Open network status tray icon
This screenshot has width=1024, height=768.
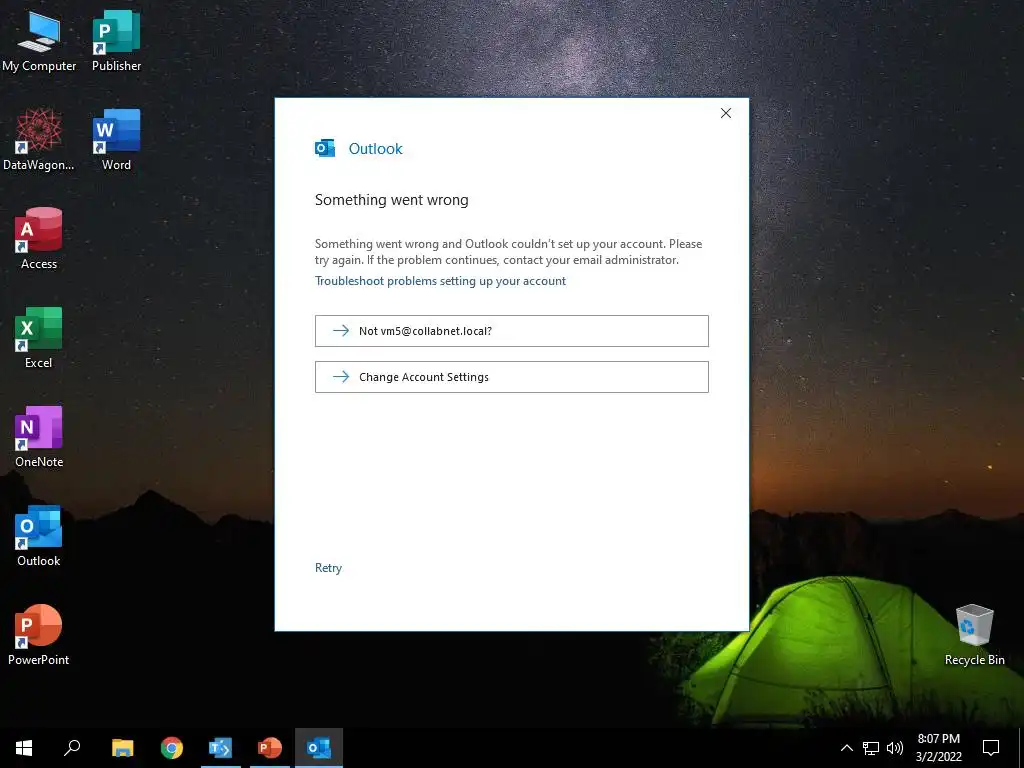(871, 748)
